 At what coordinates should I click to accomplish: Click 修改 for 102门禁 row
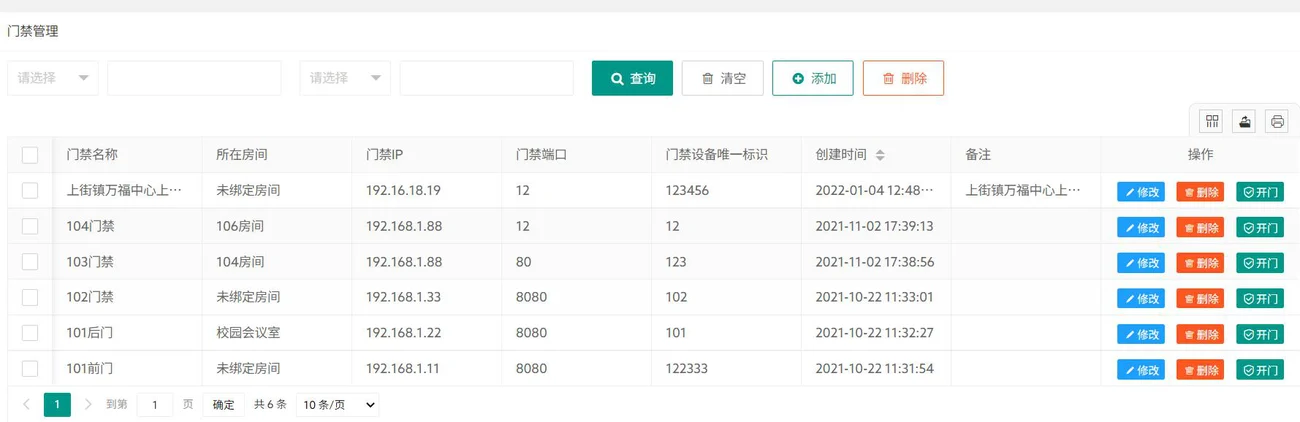[1141, 298]
